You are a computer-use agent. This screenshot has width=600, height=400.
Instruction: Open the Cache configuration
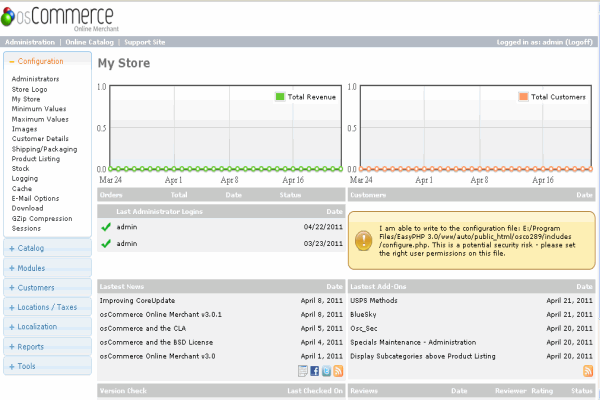click(21, 188)
